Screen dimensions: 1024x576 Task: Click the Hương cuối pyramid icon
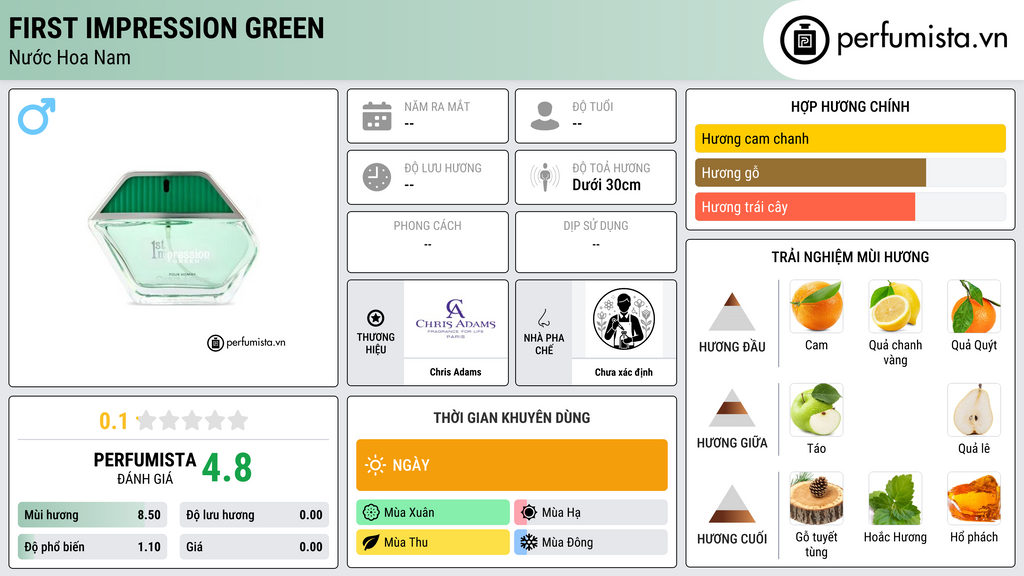(x=732, y=504)
